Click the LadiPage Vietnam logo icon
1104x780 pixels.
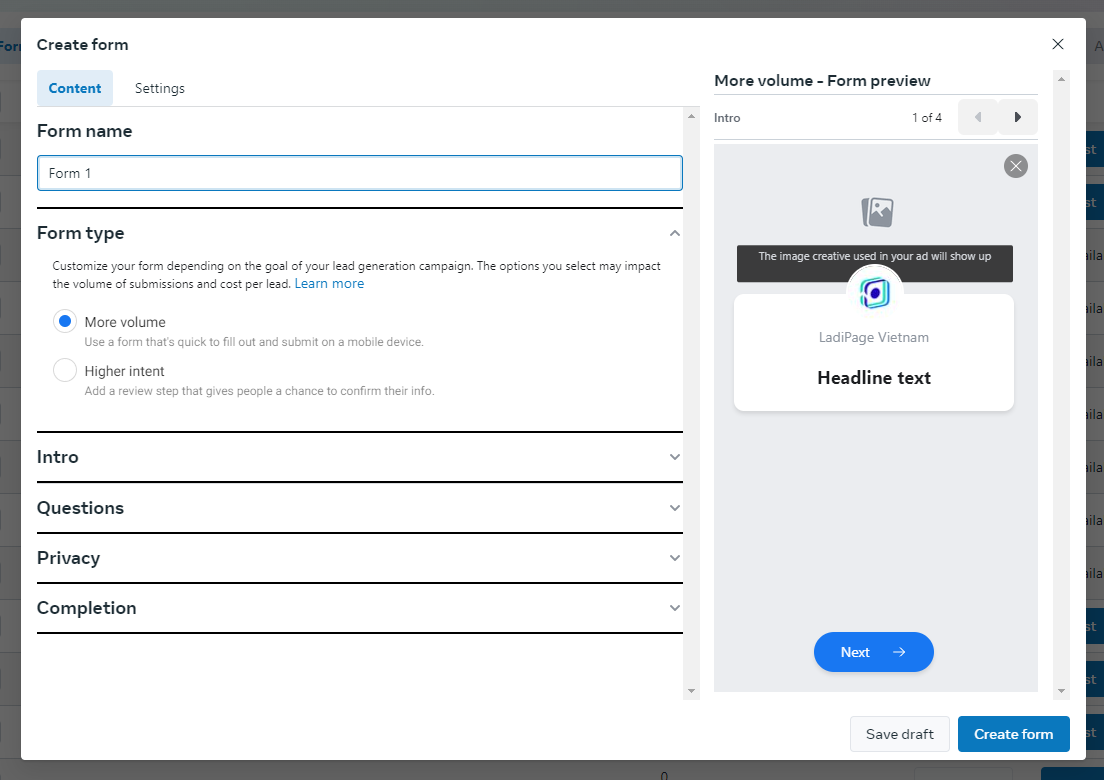(x=875, y=292)
